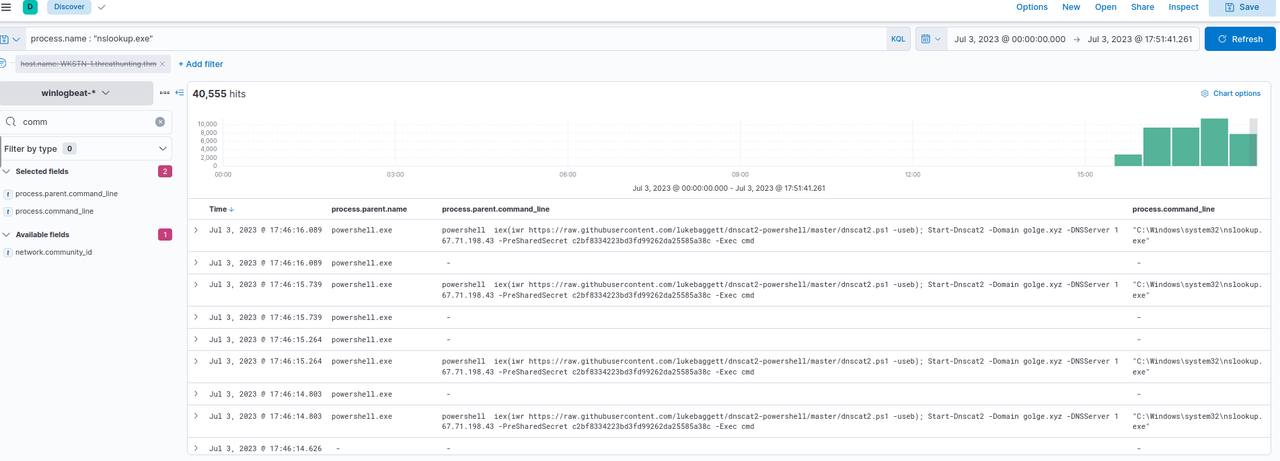The image size is (1280, 461).
Task: Toggle the KQL query language switch
Action: pyautogui.click(x=898, y=39)
